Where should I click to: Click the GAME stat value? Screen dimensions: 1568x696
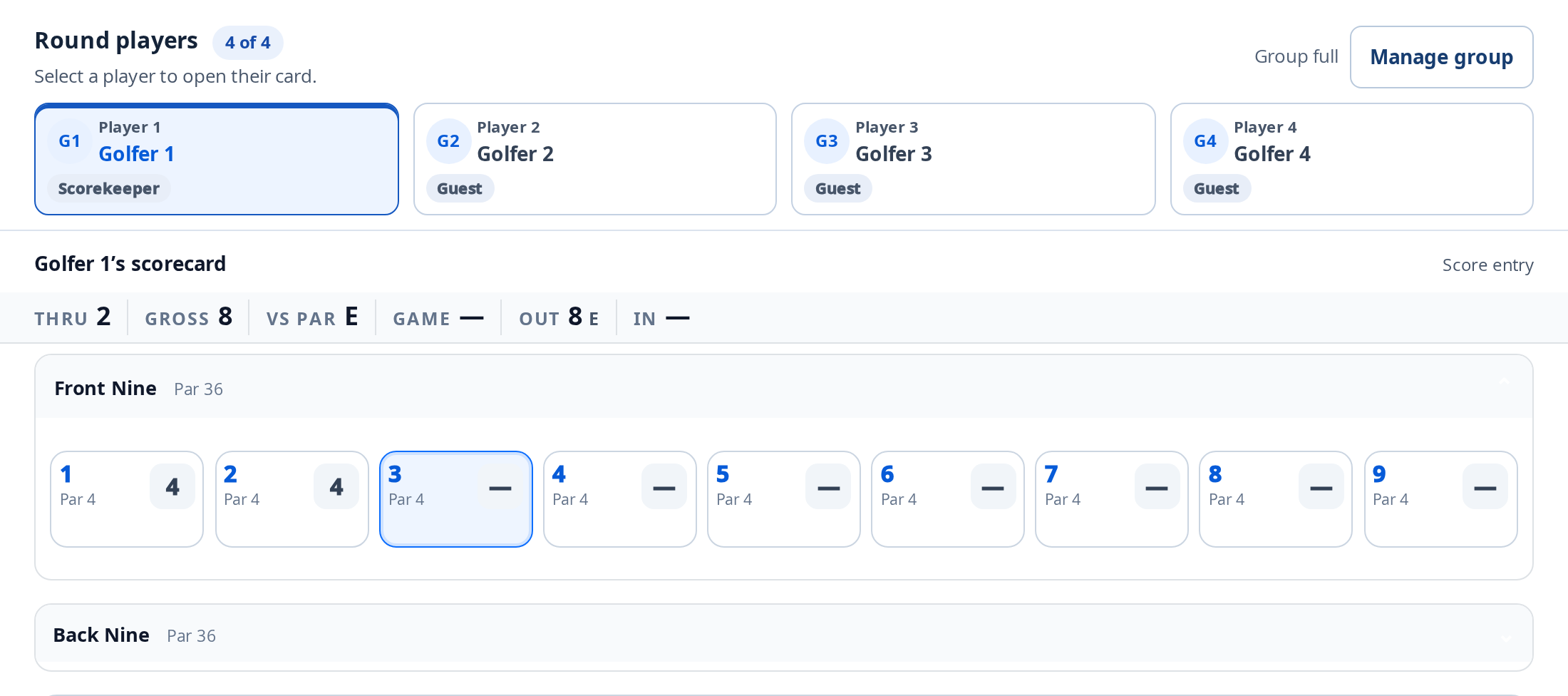point(472,318)
